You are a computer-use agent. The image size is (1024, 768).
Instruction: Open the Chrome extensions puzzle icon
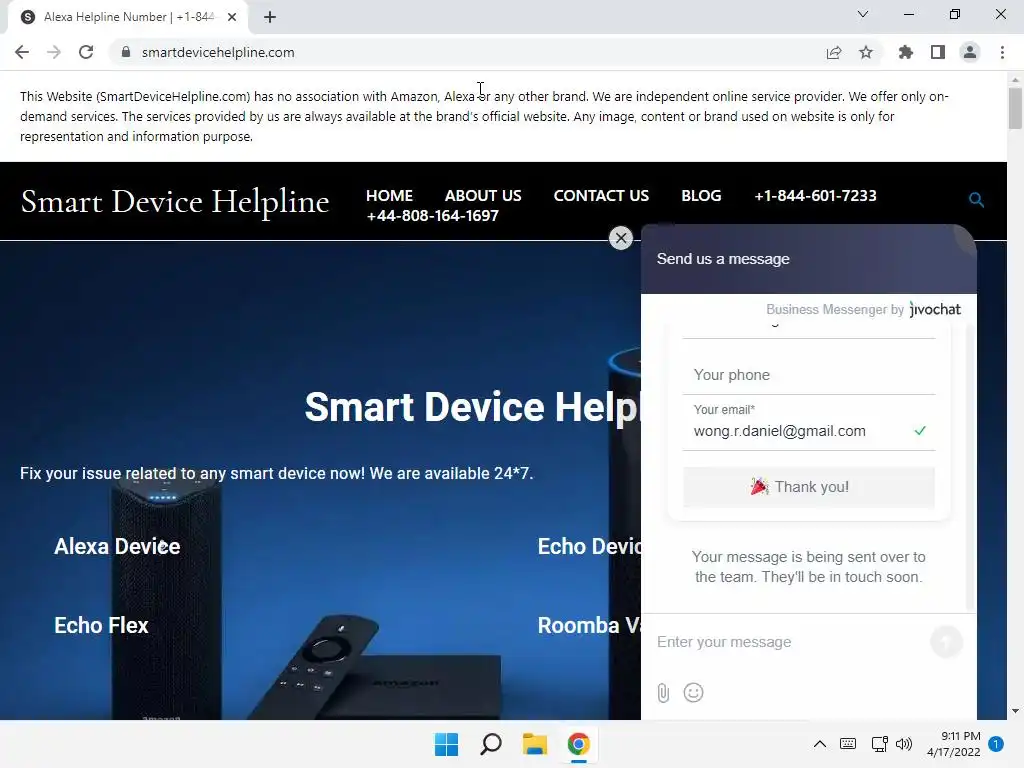(x=906, y=52)
